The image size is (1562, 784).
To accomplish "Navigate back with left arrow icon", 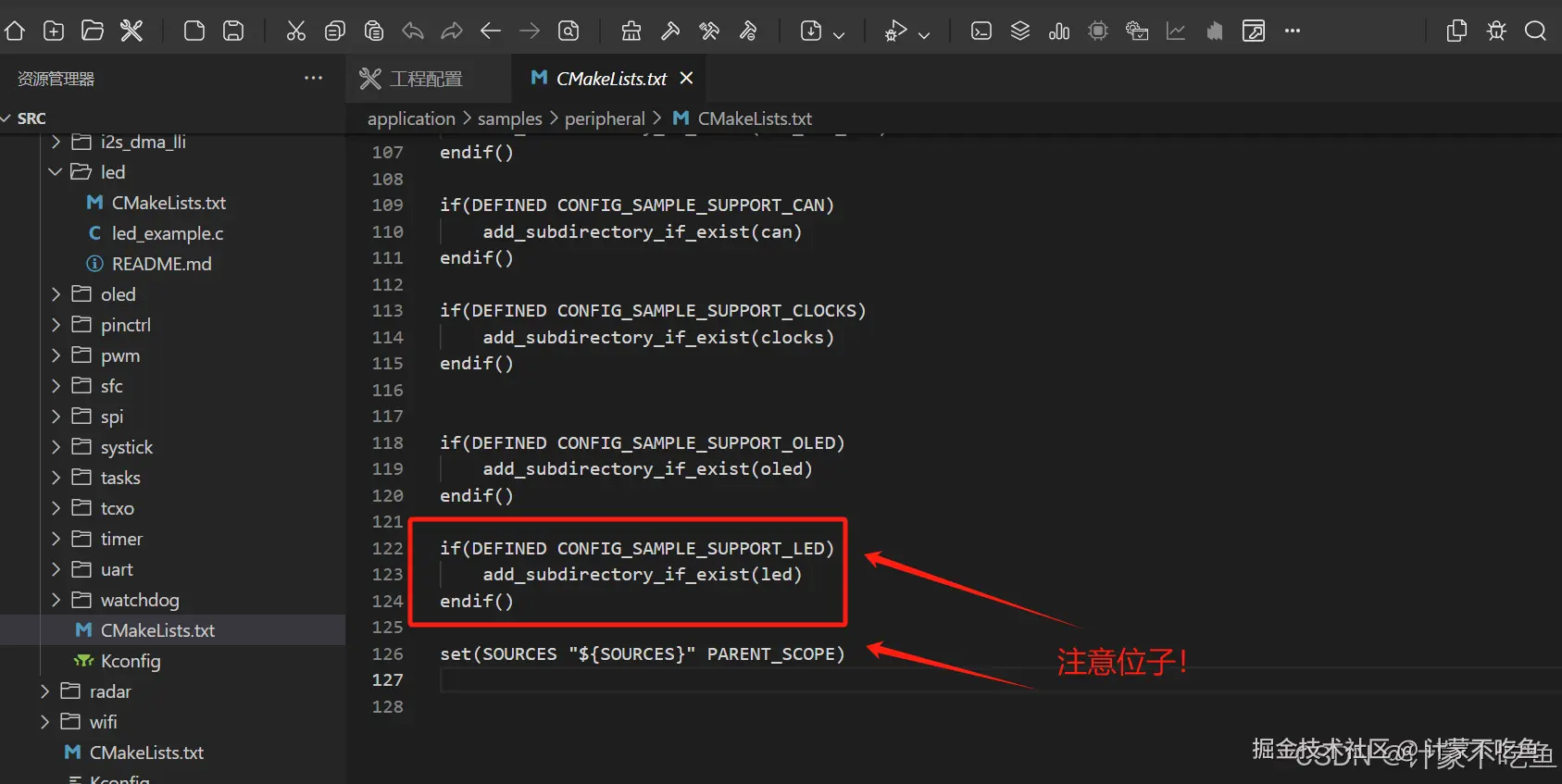I will pyautogui.click(x=491, y=31).
